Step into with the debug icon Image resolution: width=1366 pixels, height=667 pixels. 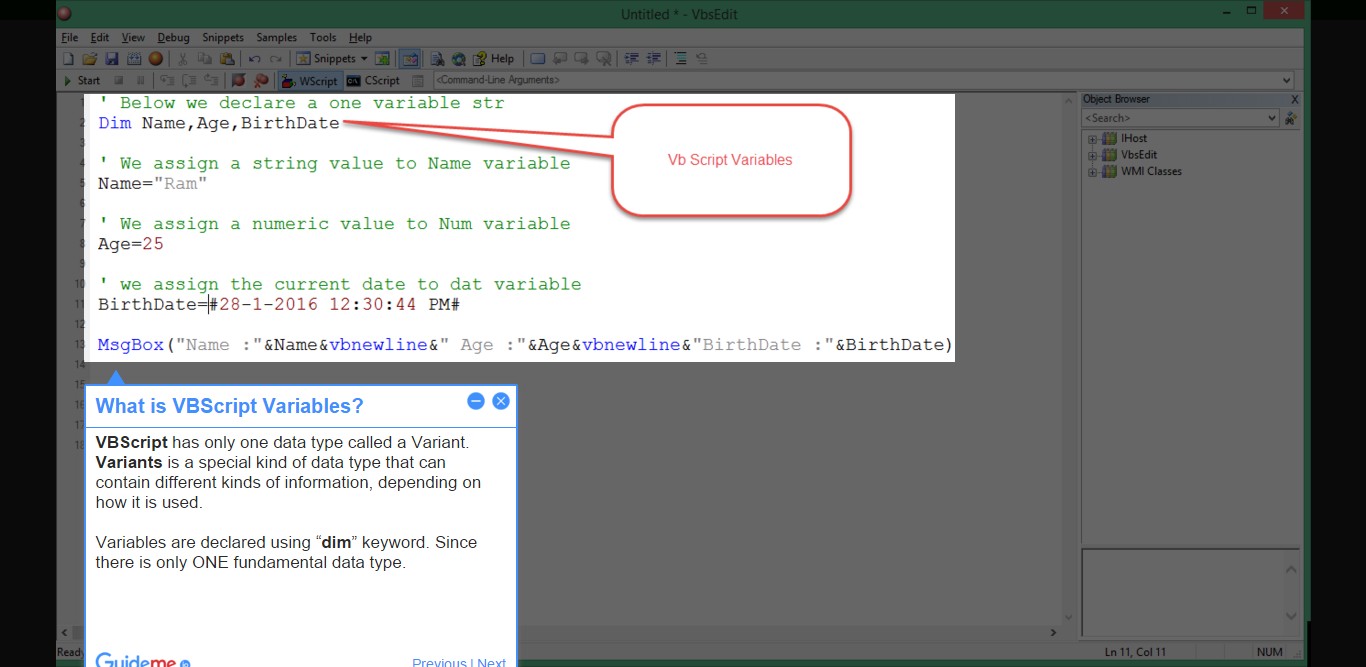tap(167, 81)
